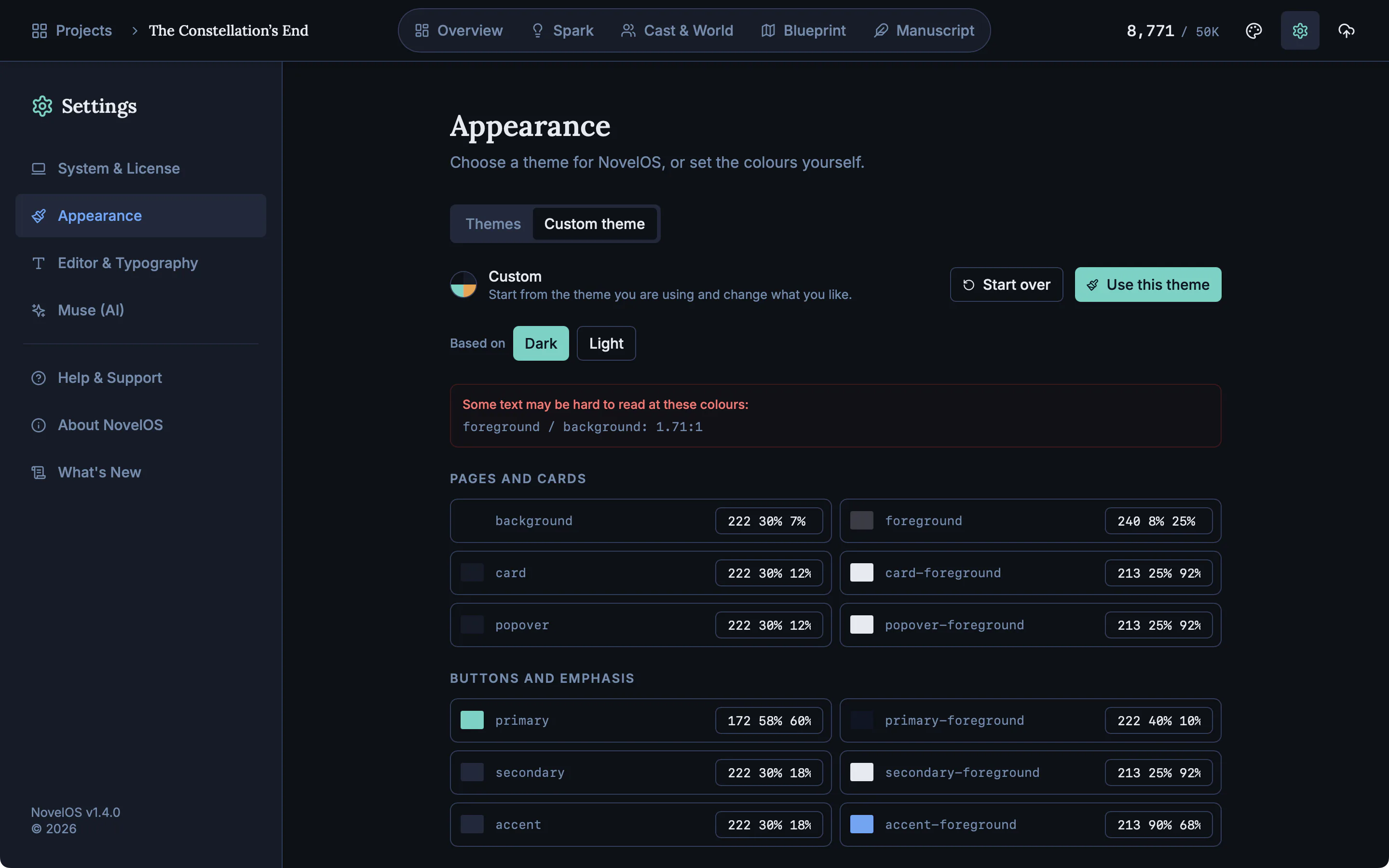Click the primary-foreground colour swatch

pos(861,720)
